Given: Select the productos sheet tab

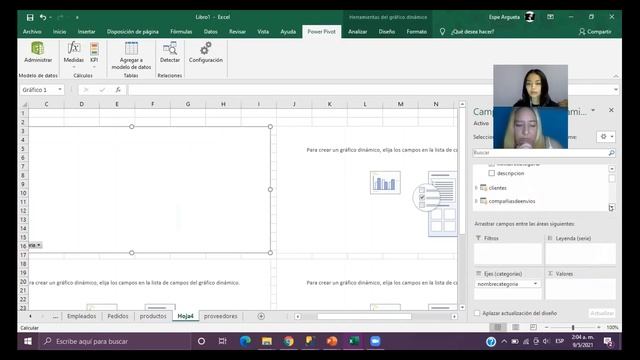Looking at the screenshot, I should [153, 316].
